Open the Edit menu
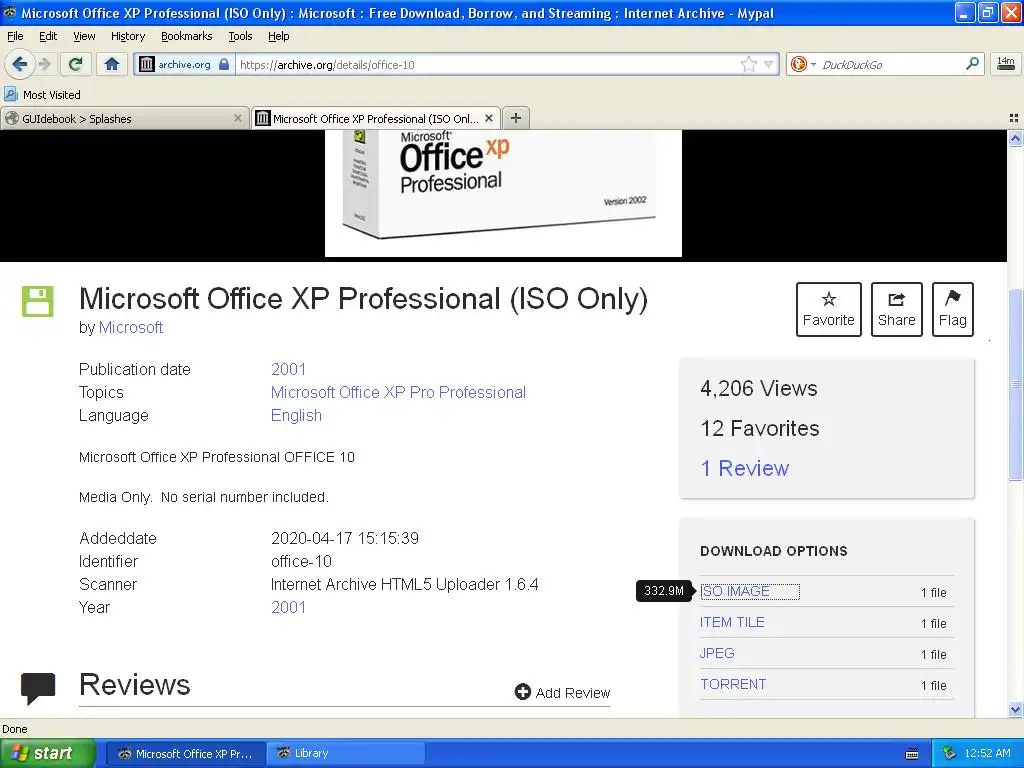 (x=48, y=36)
